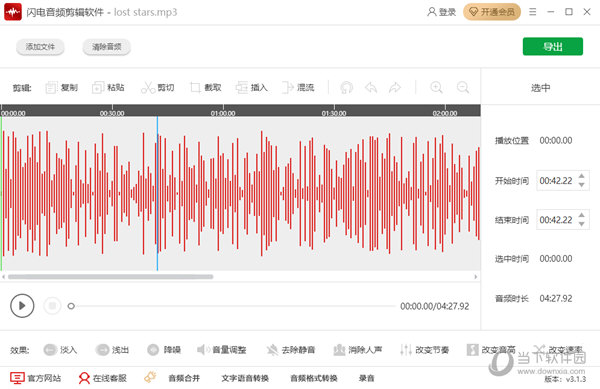Open Volume Adjust (音量调整) effect
Image resolution: width=600 pixels, height=389 pixels.
222,350
